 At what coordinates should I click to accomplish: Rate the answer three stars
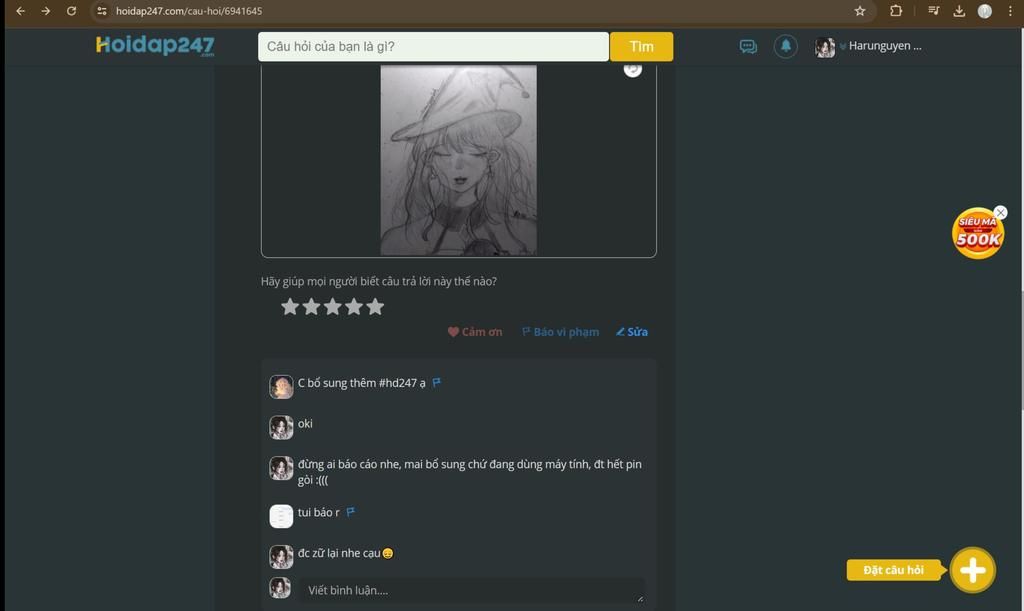click(x=332, y=306)
